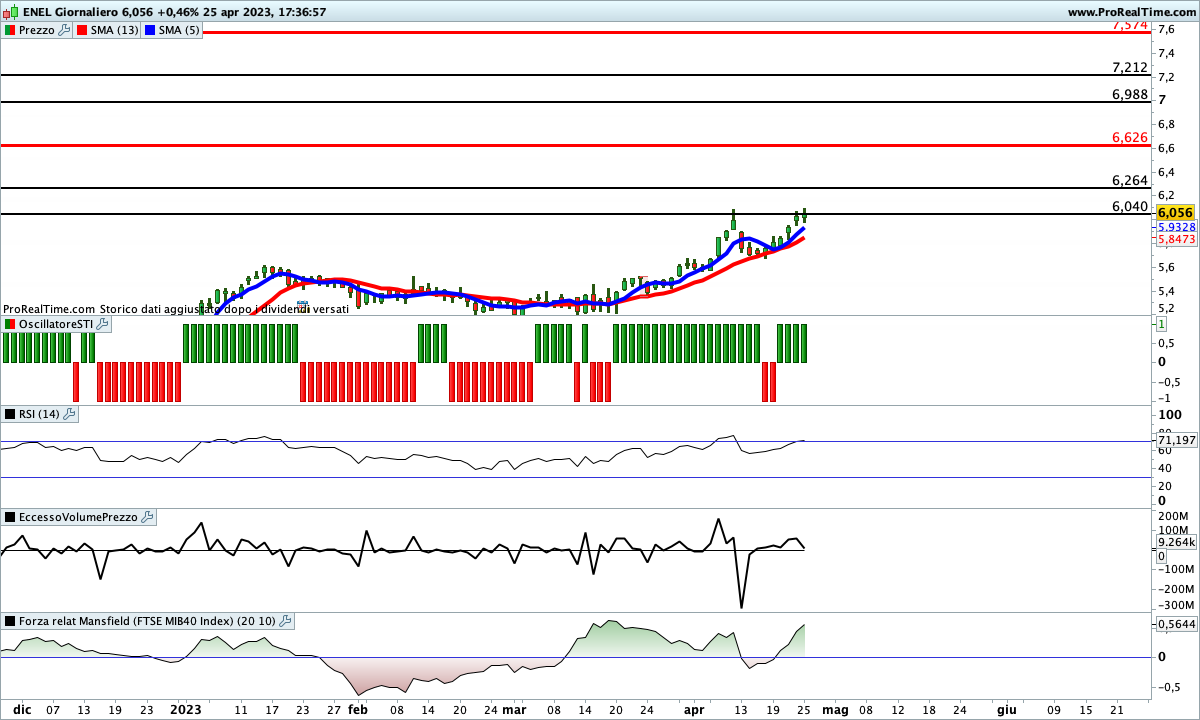Click the black OscillatoreSTI color square
The image size is (1200, 720).
click(x=10, y=324)
